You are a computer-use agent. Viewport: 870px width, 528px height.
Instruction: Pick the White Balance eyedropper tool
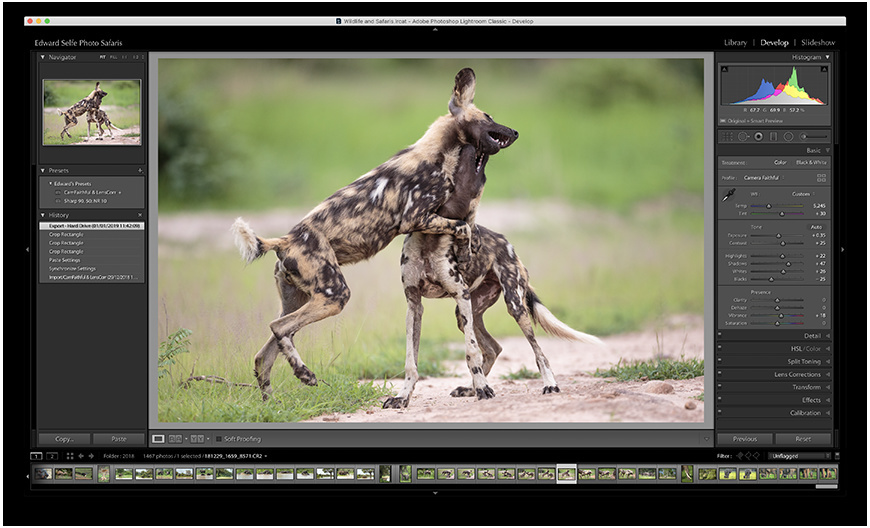pos(729,196)
